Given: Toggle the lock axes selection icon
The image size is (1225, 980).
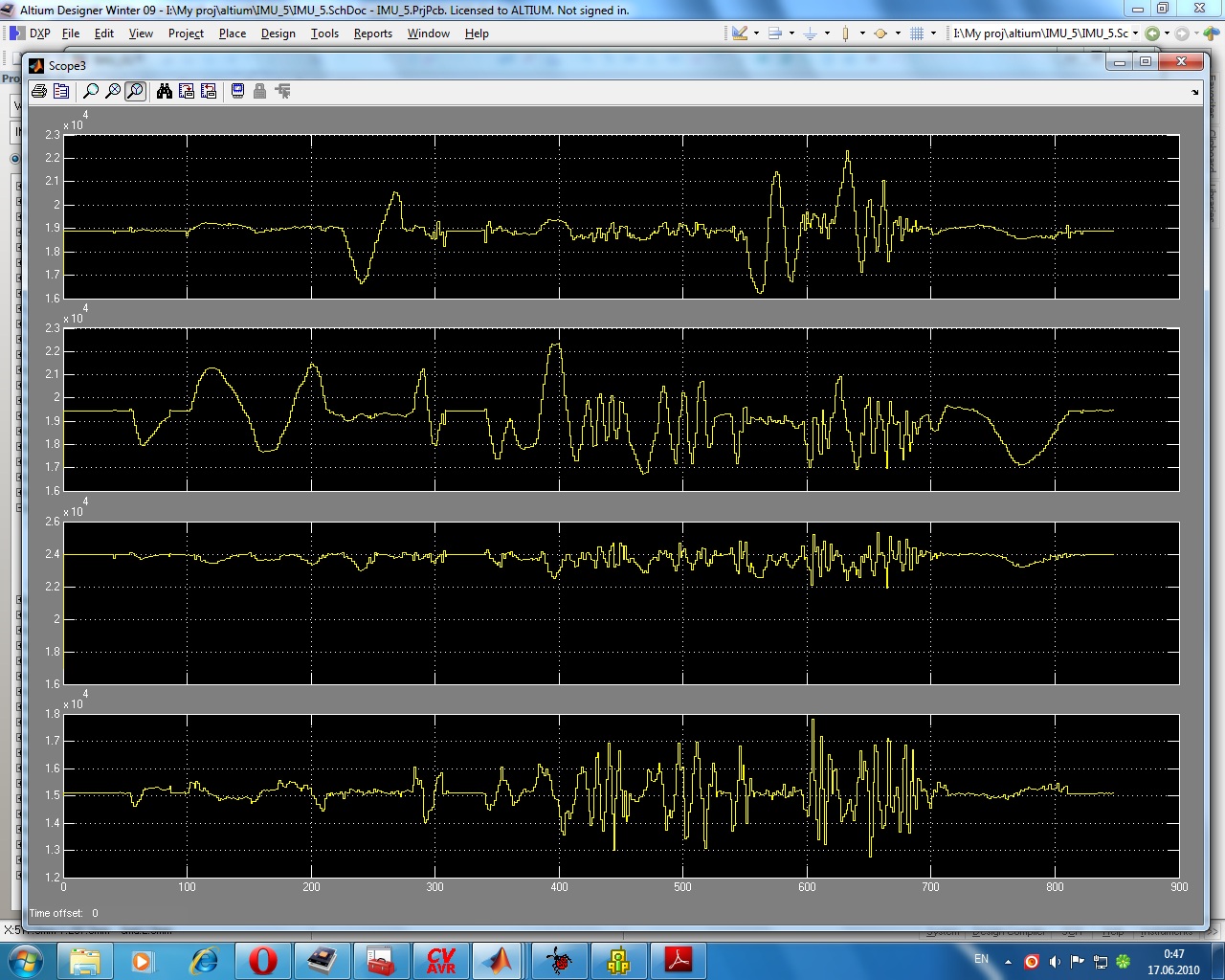Looking at the screenshot, I should tap(259, 91).
